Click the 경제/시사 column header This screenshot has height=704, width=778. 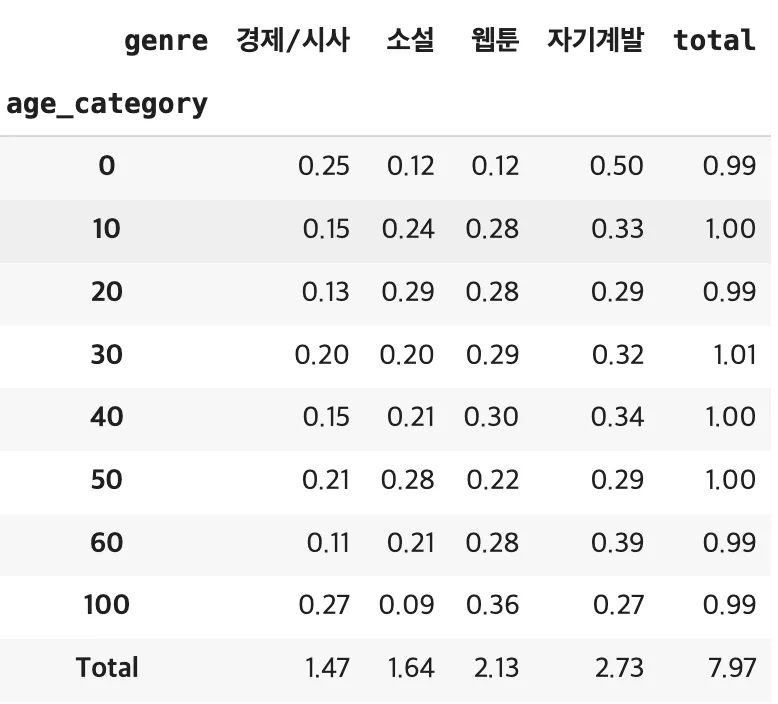[x=293, y=41]
